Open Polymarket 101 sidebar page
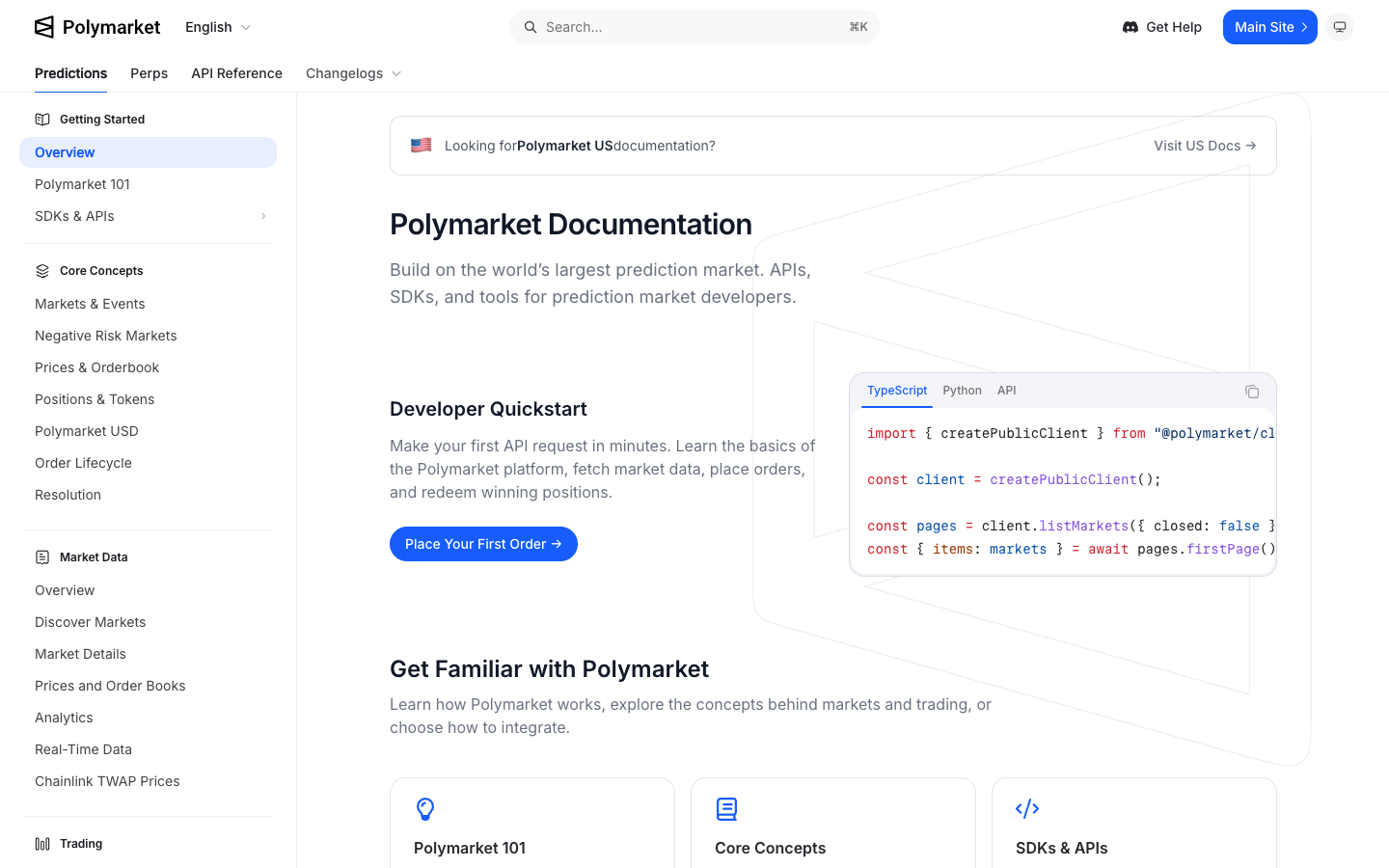Viewport: 1389px width, 868px height. pos(148,184)
